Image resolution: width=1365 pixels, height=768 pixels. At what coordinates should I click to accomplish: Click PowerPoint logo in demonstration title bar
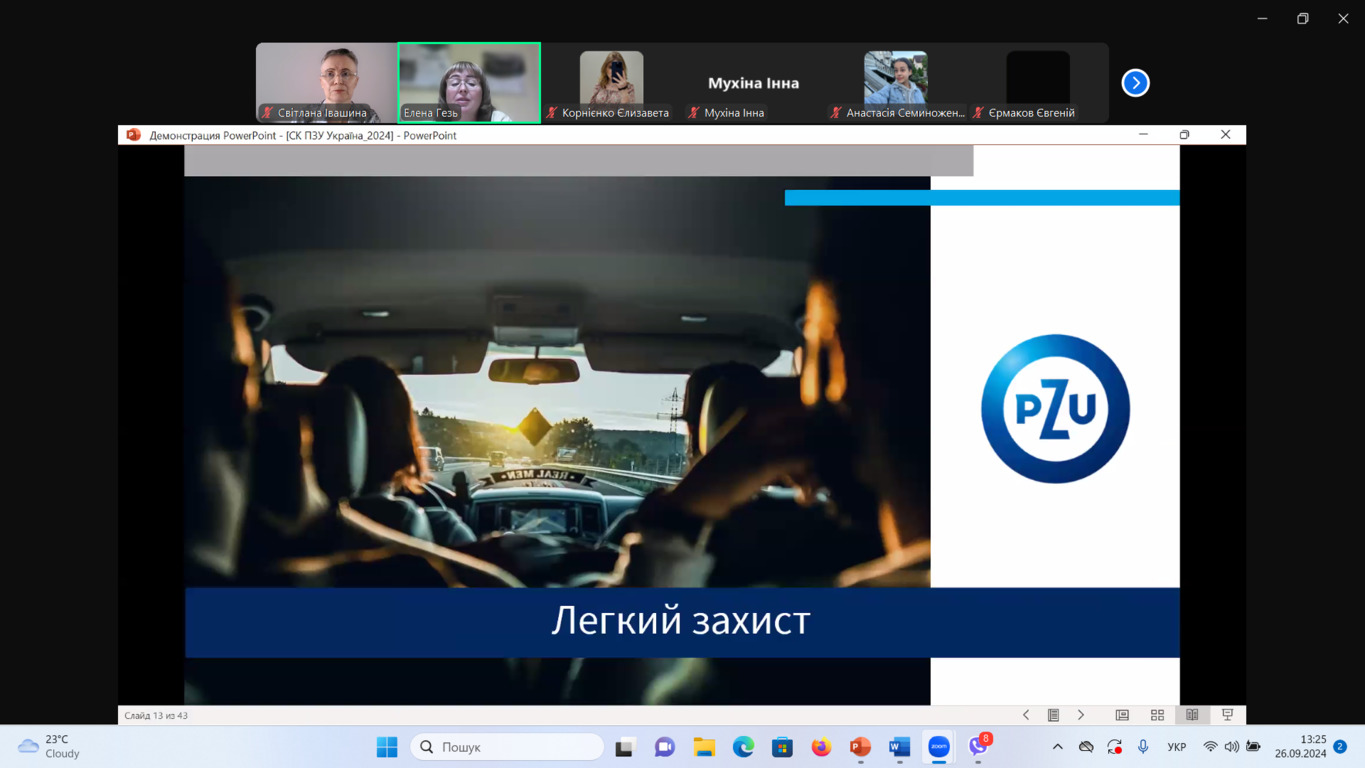tap(133, 135)
